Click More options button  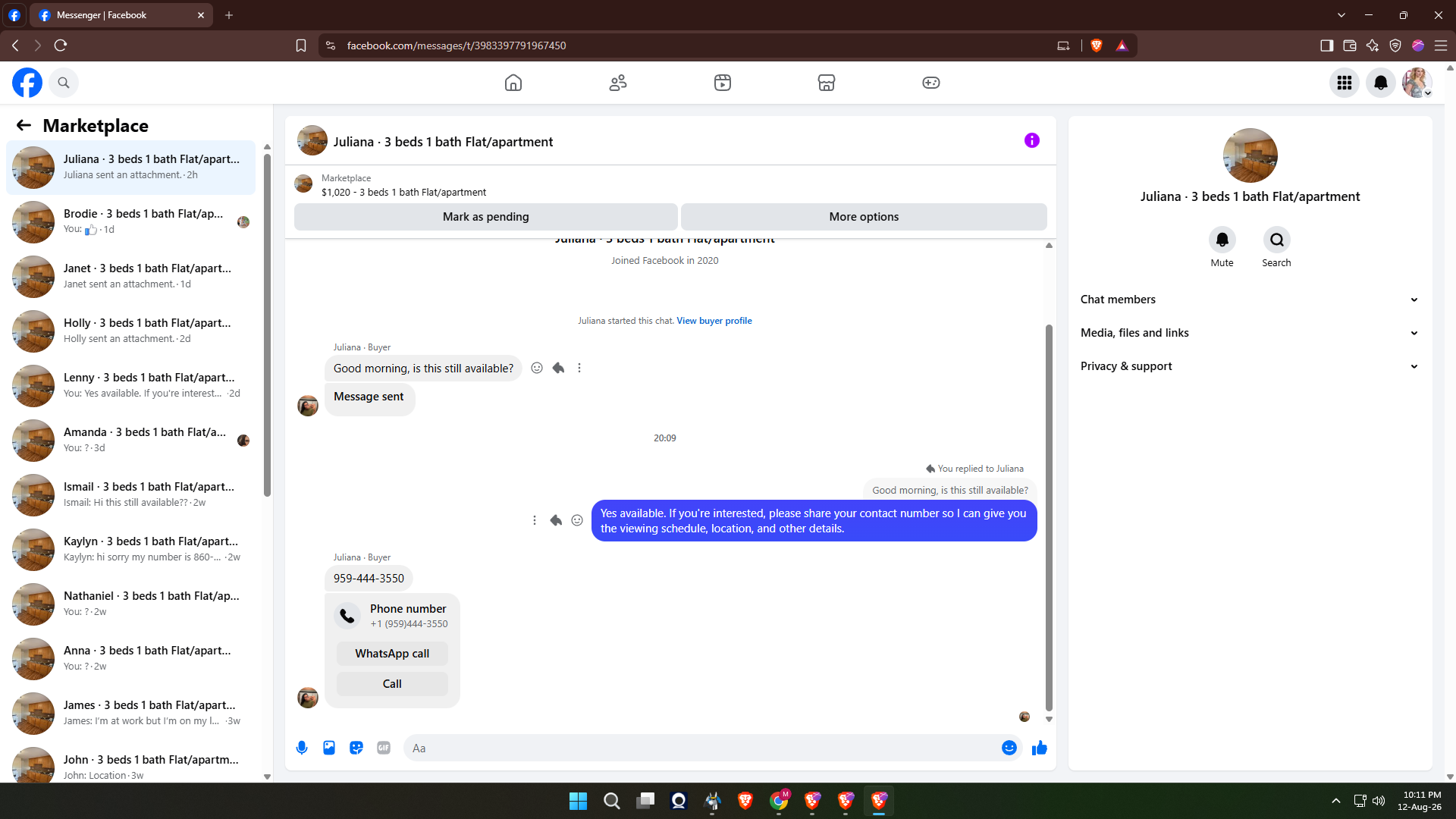(864, 217)
